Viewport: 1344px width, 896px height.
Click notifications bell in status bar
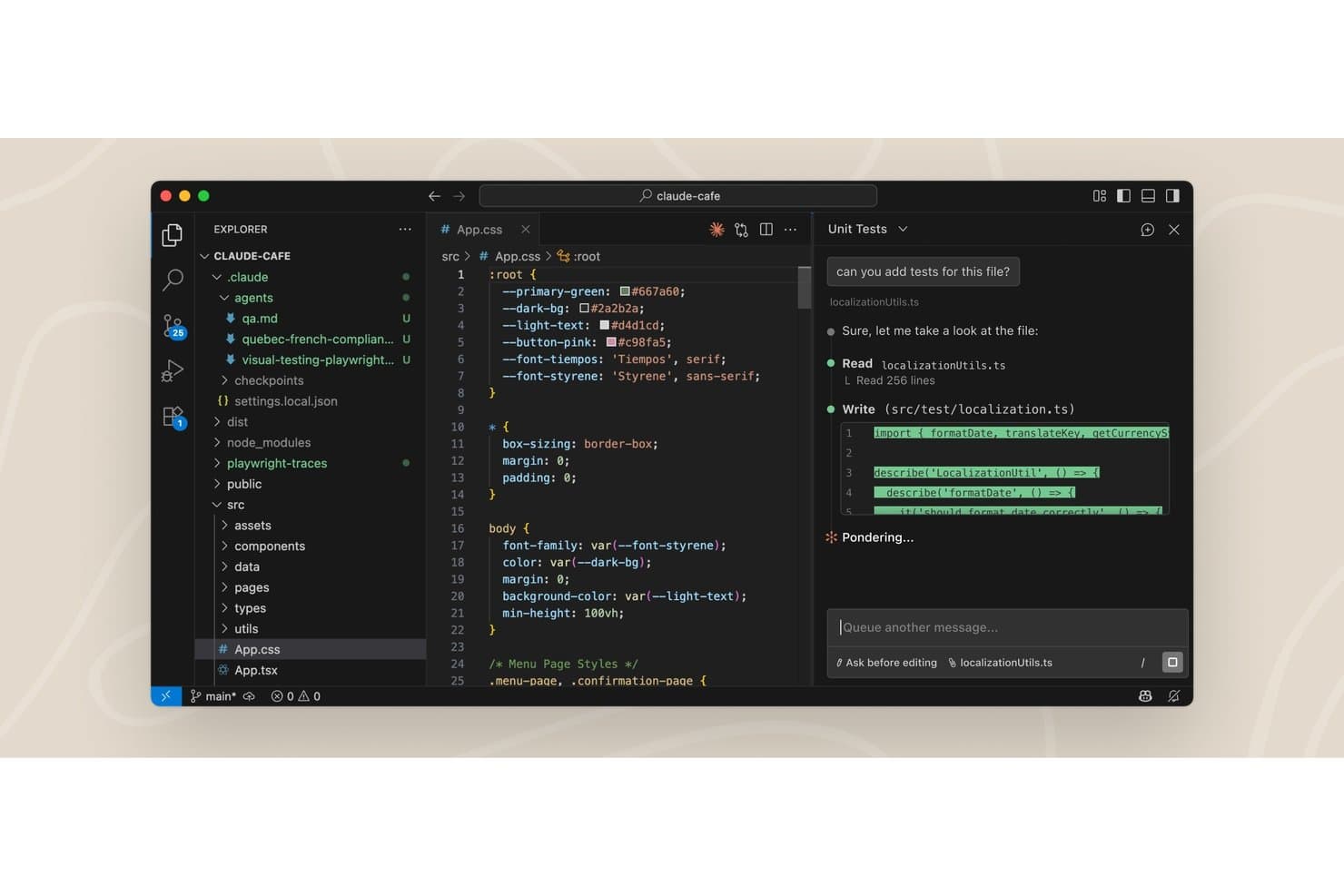pyautogui.click(x=1174, y=696)
